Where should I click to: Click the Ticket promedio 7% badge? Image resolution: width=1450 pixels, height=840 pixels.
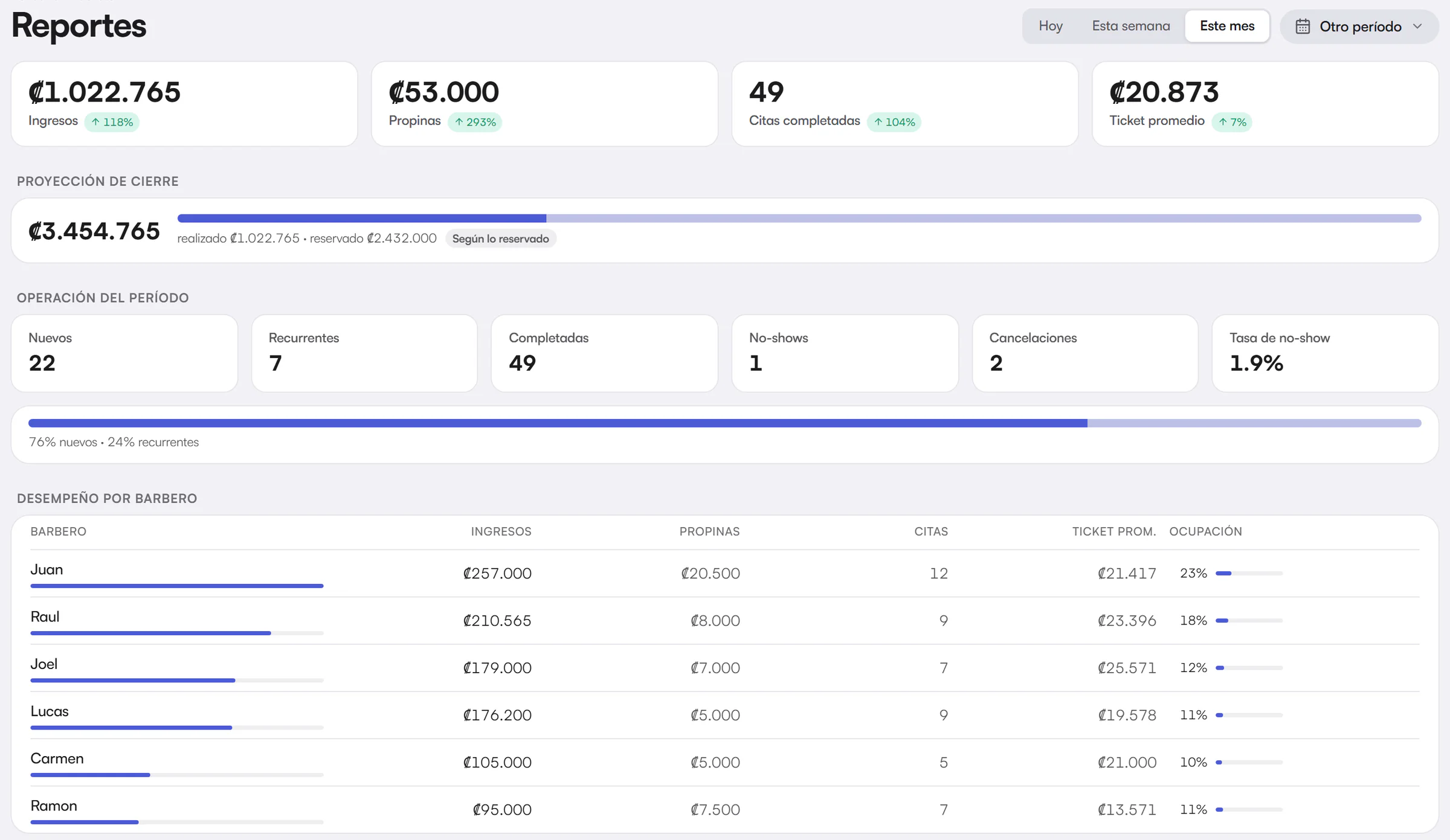point(1232,122)
